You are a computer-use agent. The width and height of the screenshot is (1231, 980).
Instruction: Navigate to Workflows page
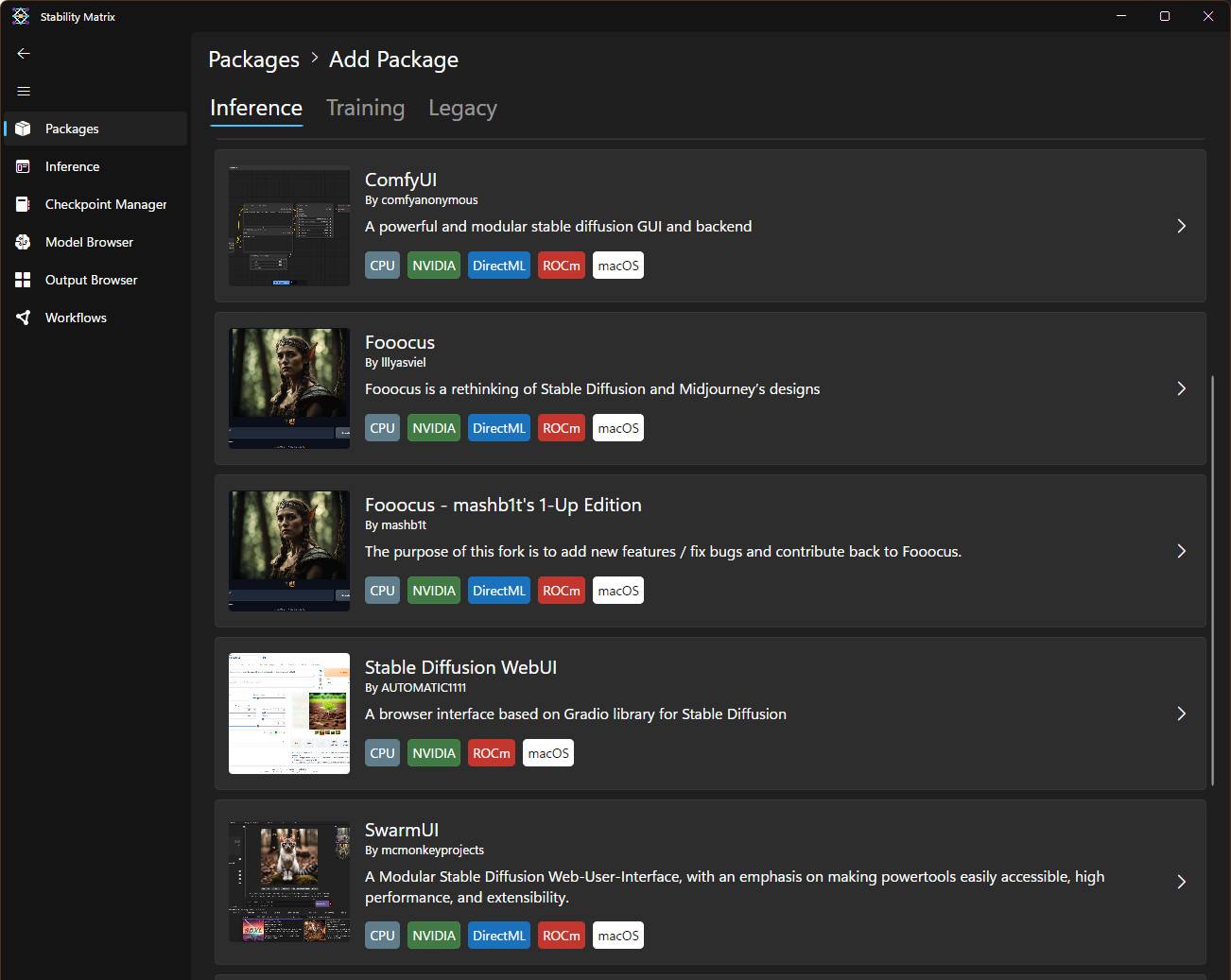(95, 318)
